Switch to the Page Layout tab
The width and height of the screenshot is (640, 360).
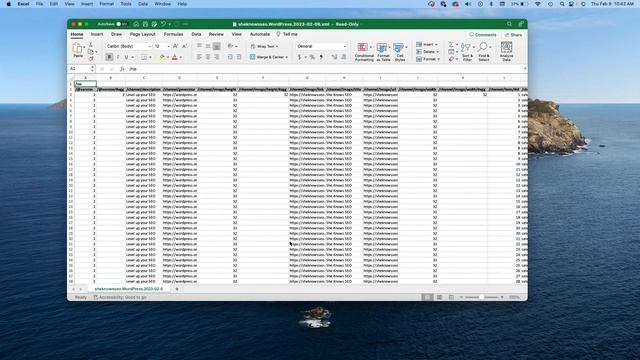142,34
